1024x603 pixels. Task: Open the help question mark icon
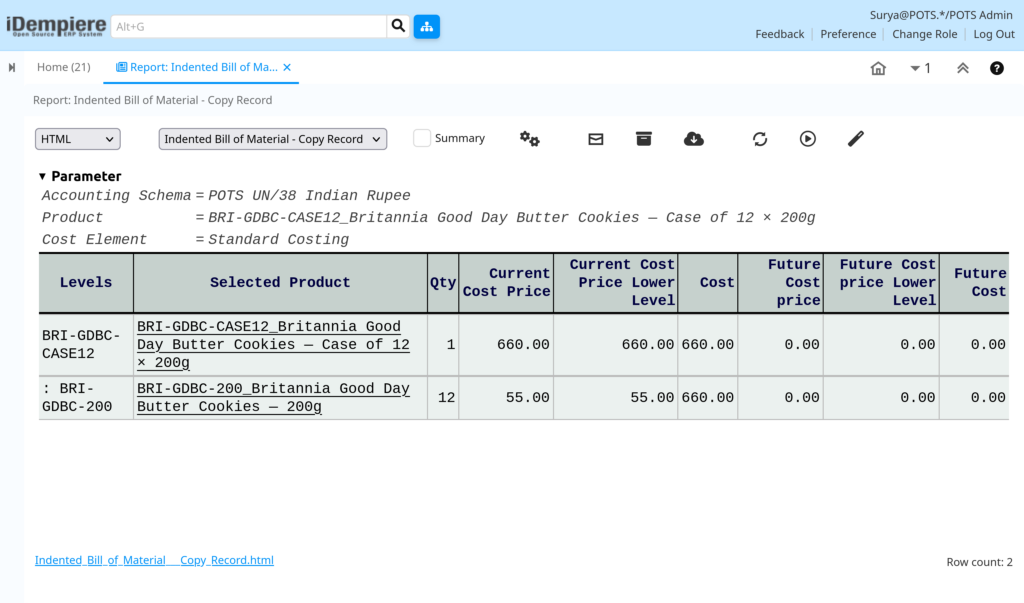pyautogui.click(x=997, y=68)
